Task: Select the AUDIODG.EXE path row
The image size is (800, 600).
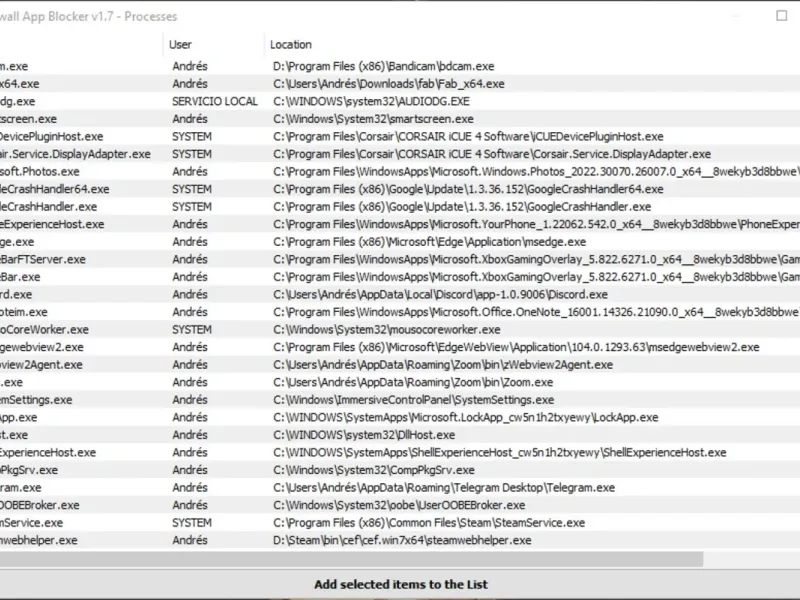Action: pos(371,101)
